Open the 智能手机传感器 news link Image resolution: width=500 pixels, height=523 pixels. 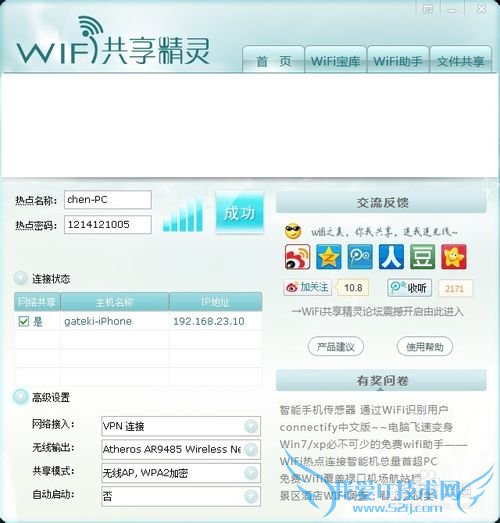364,410
